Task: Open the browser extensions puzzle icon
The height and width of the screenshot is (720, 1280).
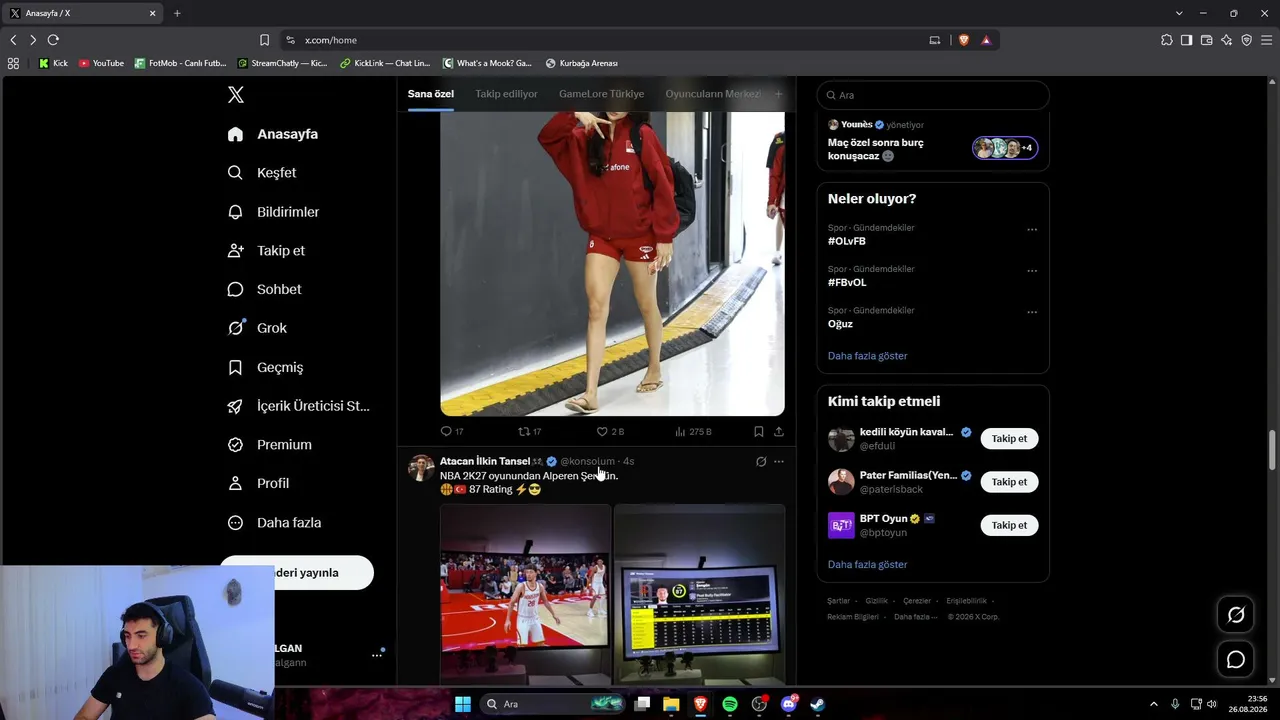Action: point(1167,40)
